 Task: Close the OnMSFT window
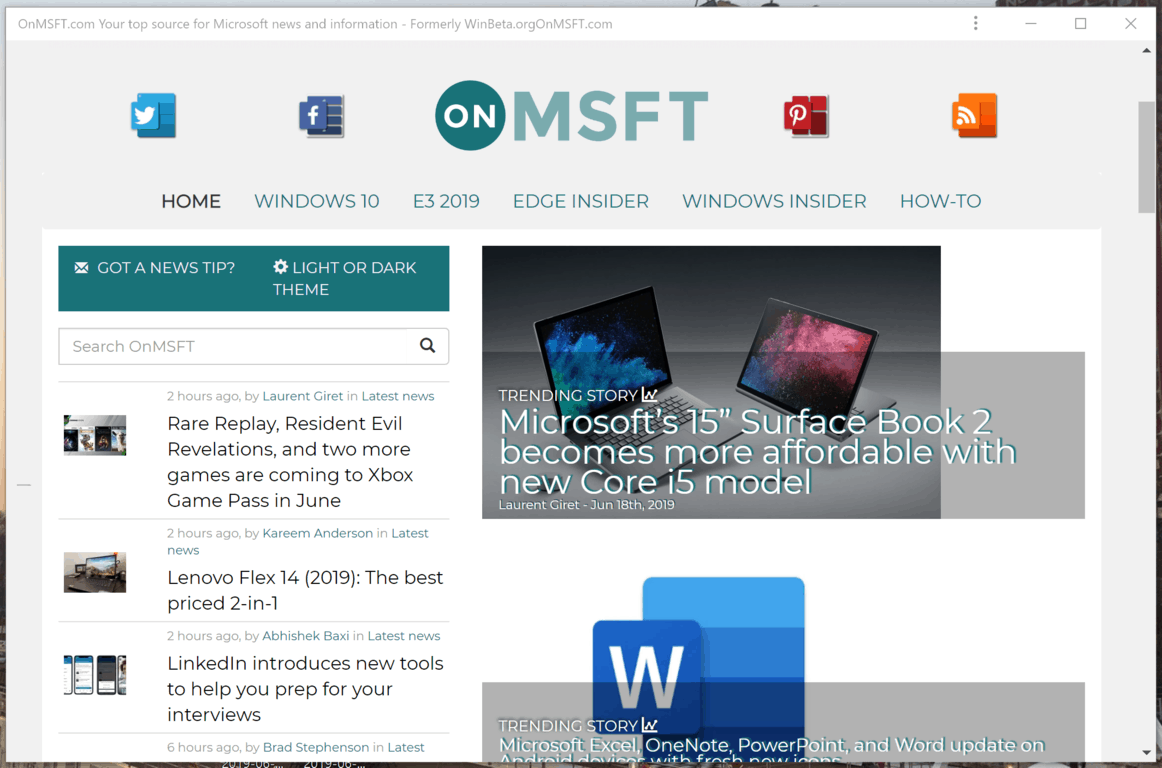click(1131, 24)
